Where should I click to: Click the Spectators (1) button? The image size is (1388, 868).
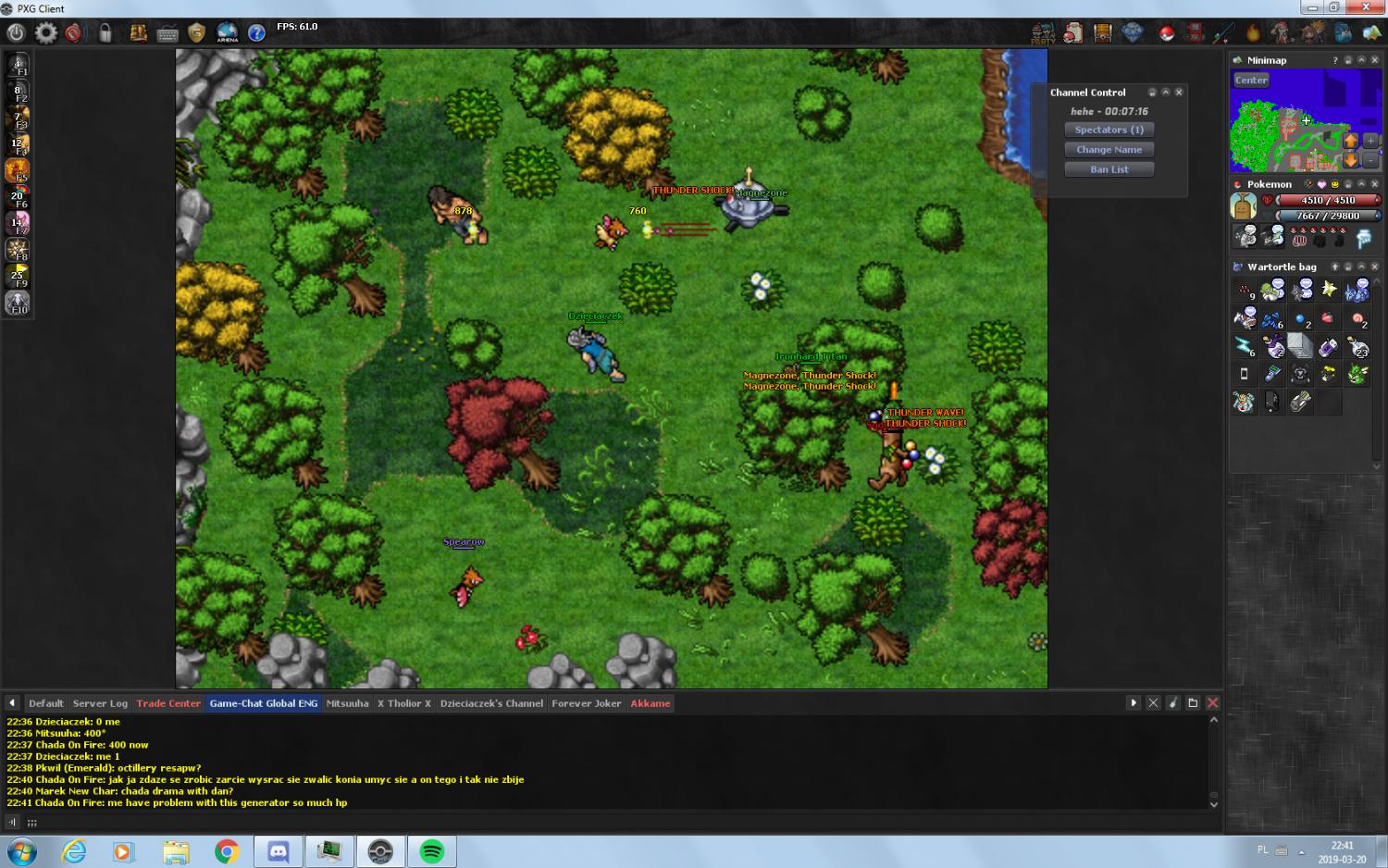[x=1109, y=130]
